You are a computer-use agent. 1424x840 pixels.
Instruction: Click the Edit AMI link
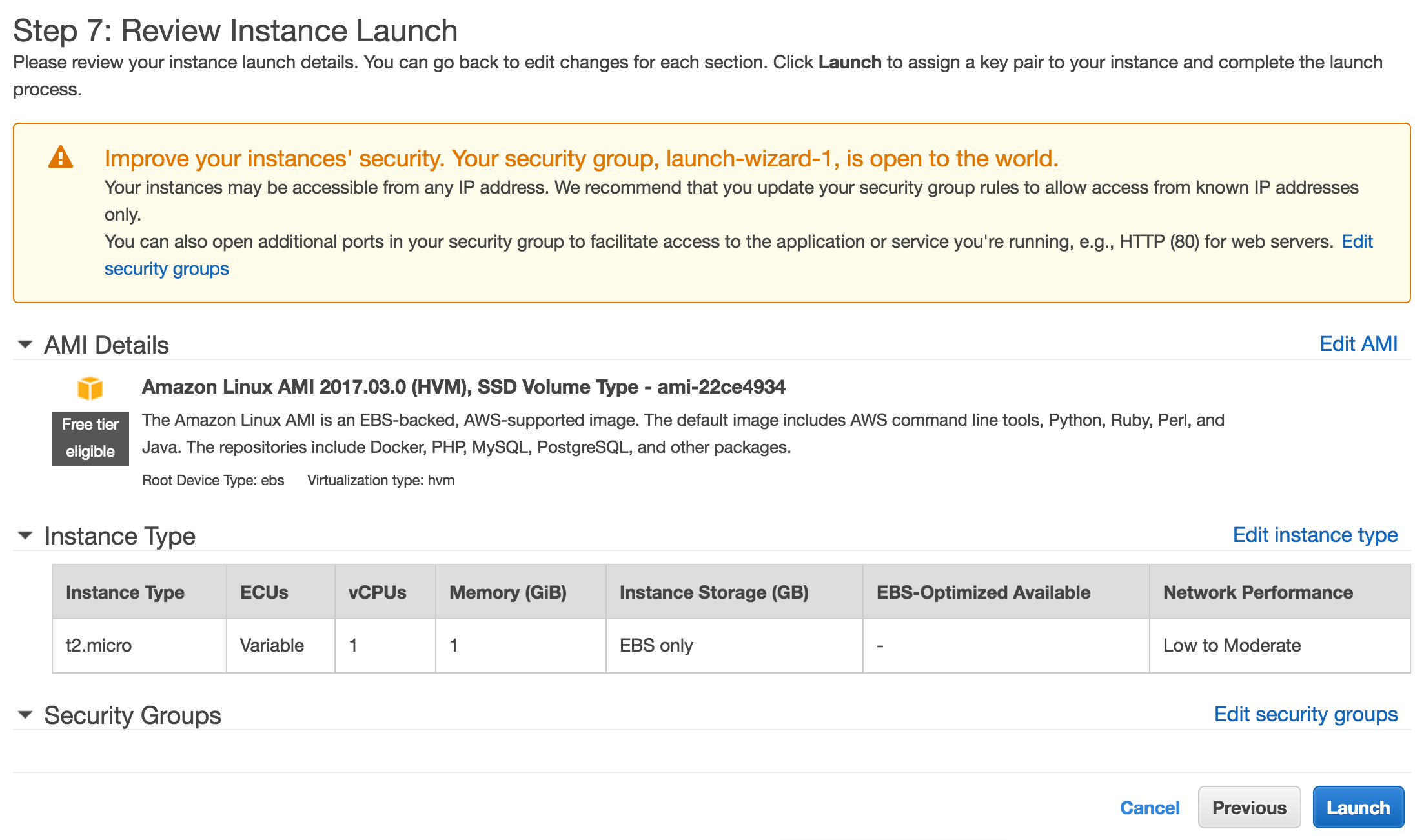click(x=1358, y=343)
